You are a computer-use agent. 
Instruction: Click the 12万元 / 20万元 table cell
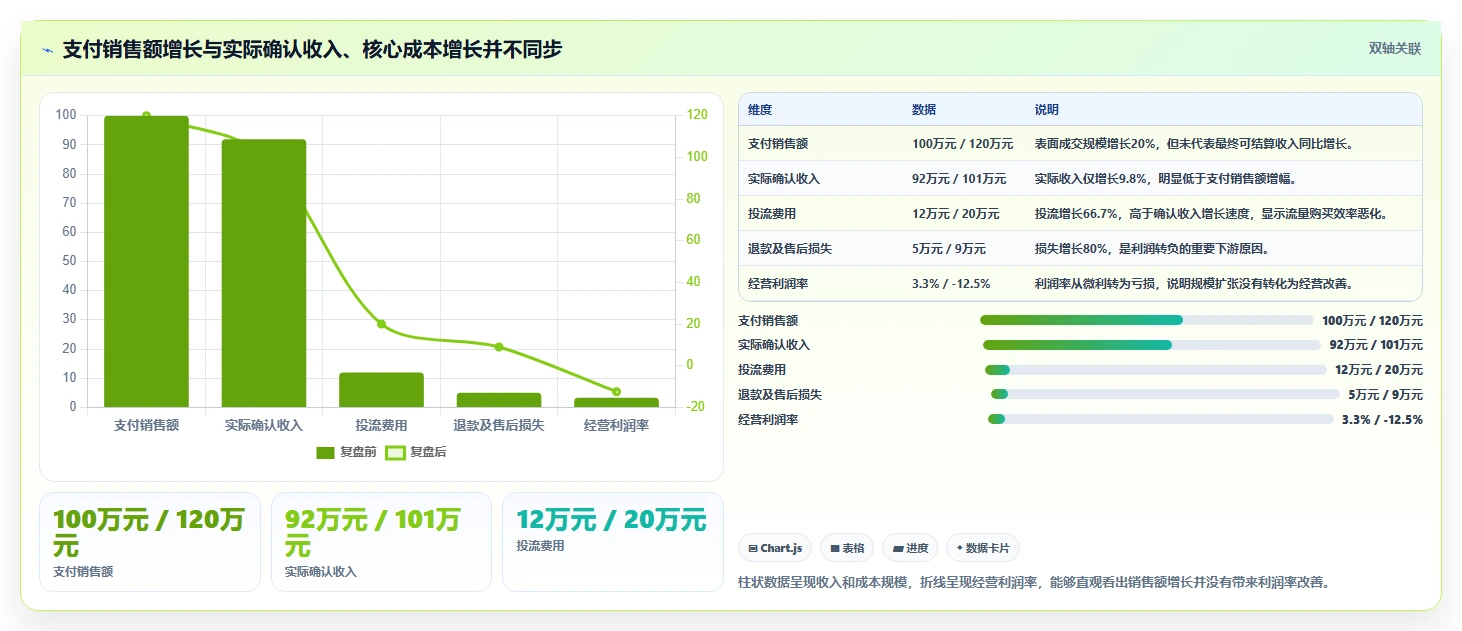[x=956, y=214]
